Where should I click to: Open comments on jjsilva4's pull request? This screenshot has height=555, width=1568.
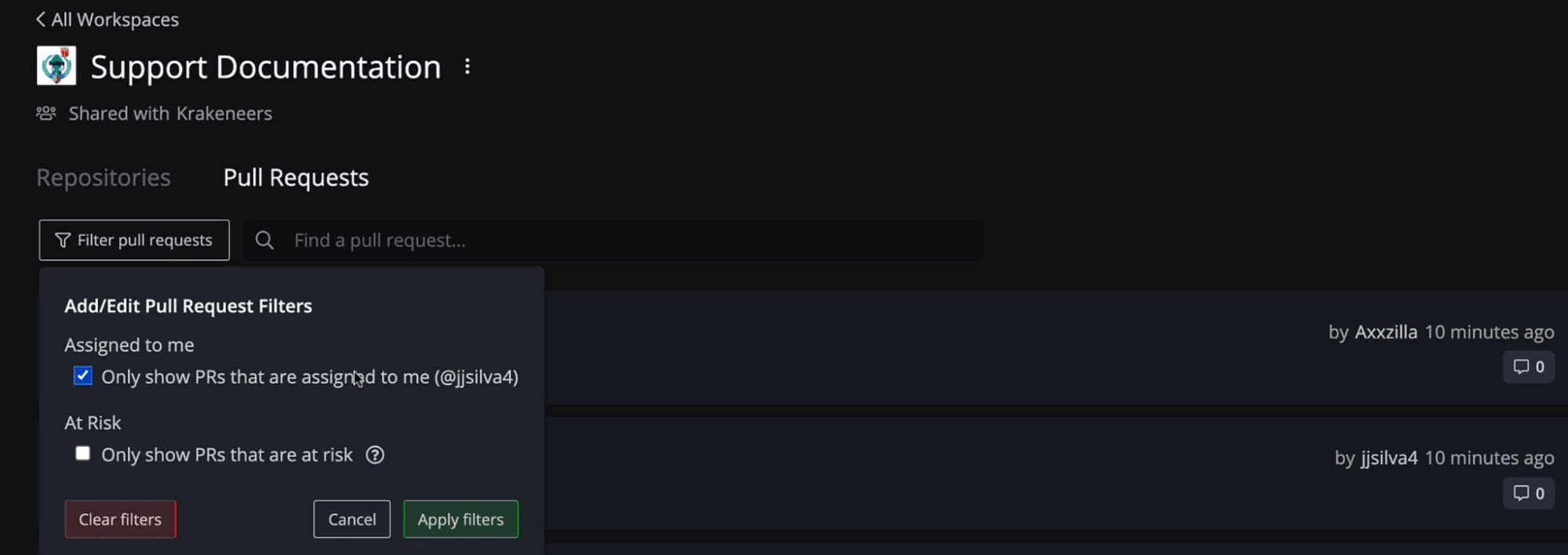pos(1528,492)
